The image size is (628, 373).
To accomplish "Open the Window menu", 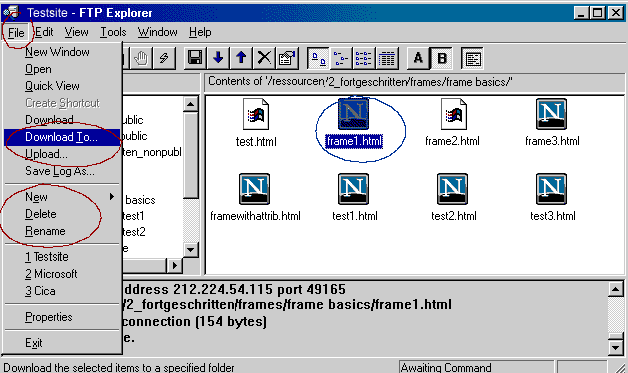I will (157, 32).
